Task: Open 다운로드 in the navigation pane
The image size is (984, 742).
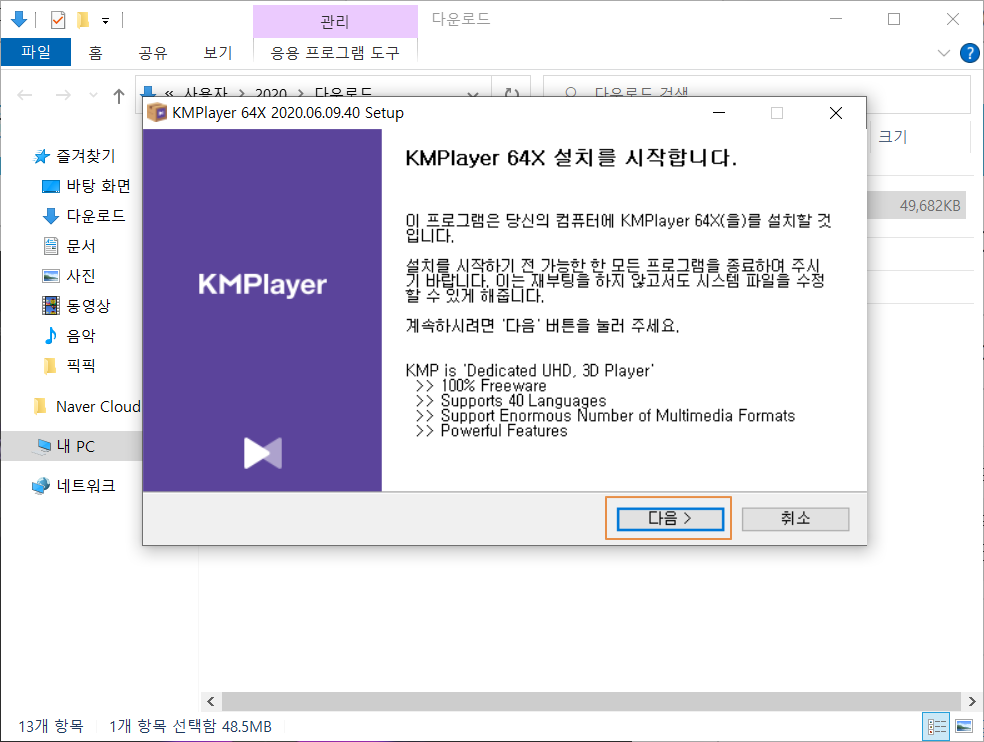Action: point(96,216)
